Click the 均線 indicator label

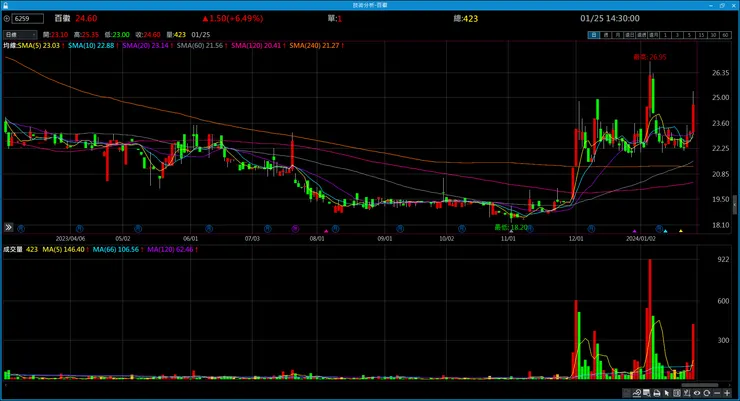[x=10, y=45]
